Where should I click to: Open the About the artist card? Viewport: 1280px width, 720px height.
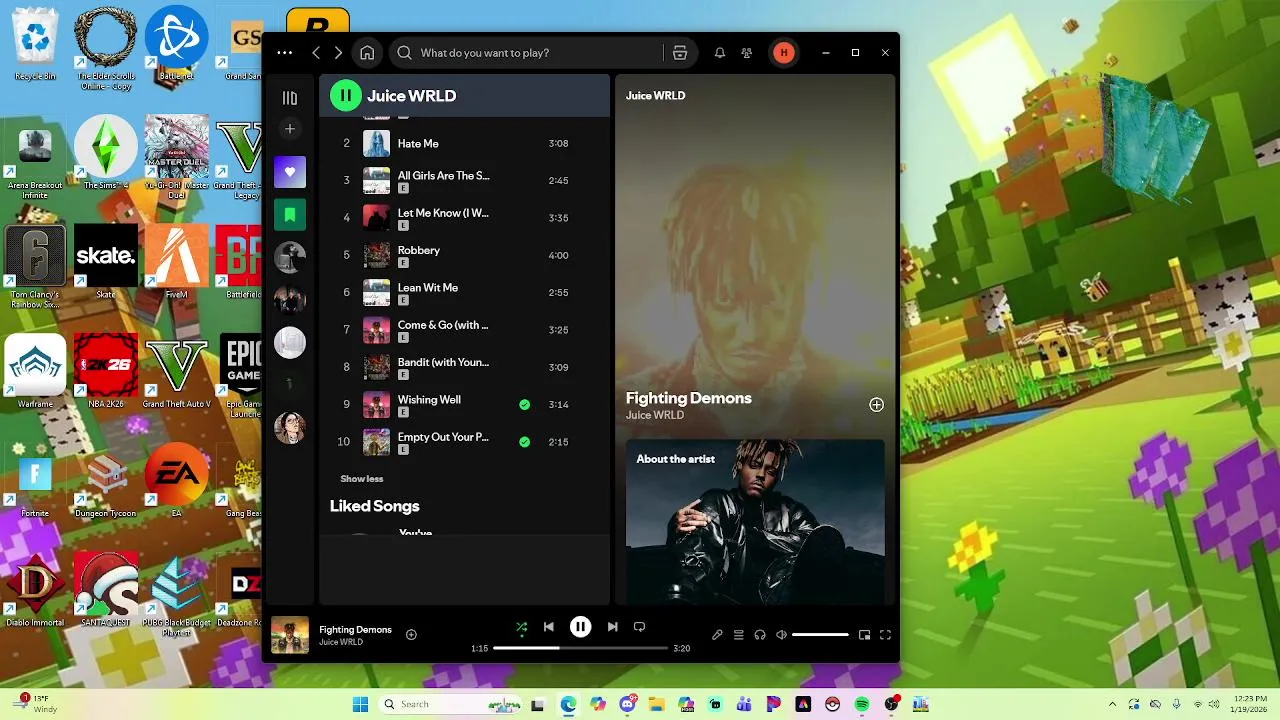click(x=755, y=522)
